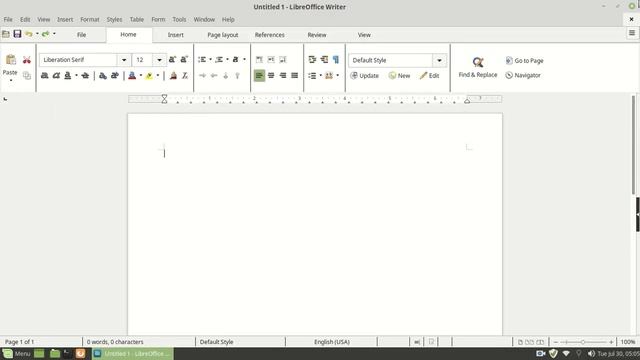The height and width of the screenshot is (360, 640).
Task: Open the line spacing dropdown arrow
Action: pos(321,76)
